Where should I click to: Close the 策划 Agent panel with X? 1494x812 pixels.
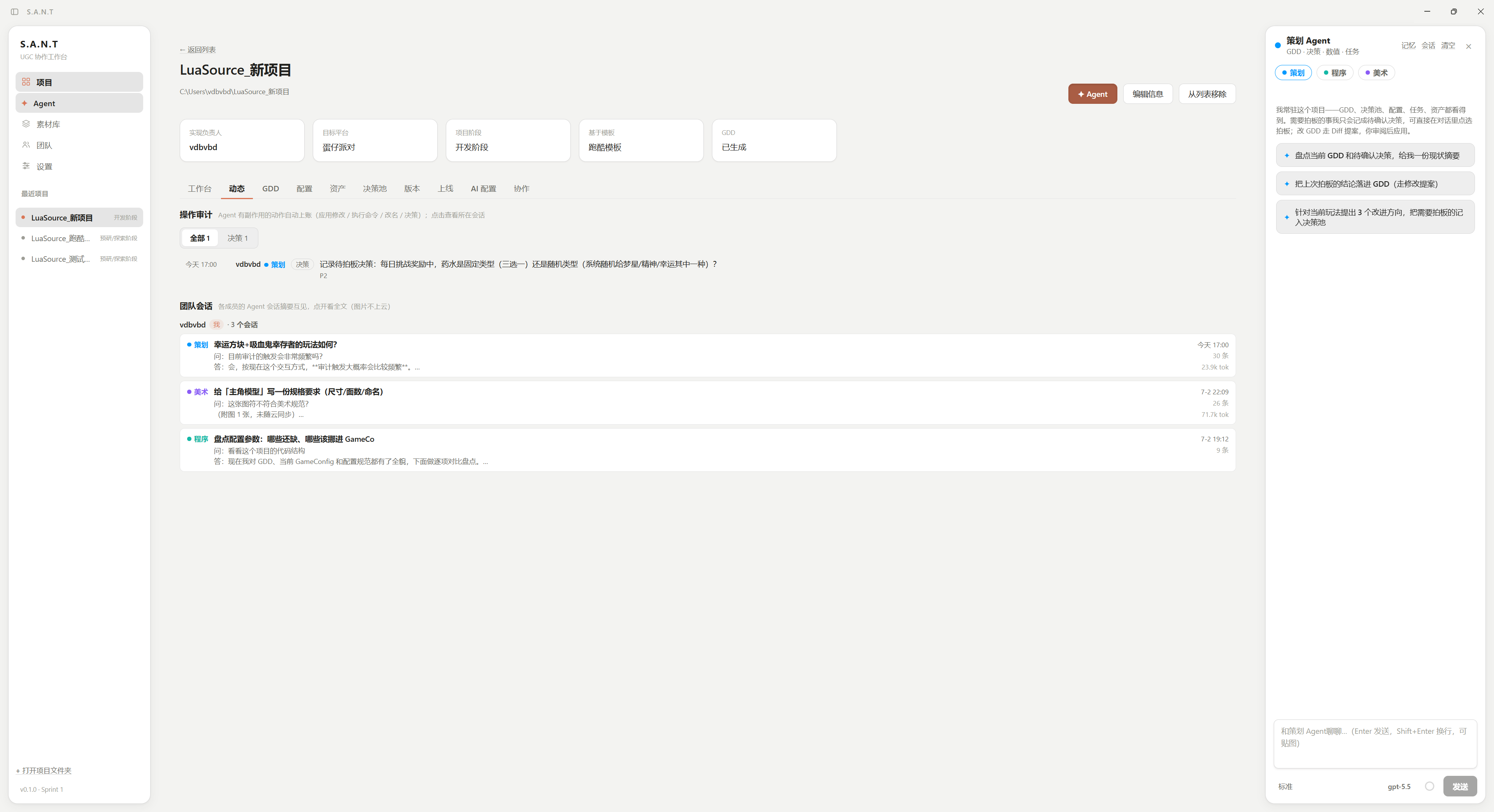1468,46
